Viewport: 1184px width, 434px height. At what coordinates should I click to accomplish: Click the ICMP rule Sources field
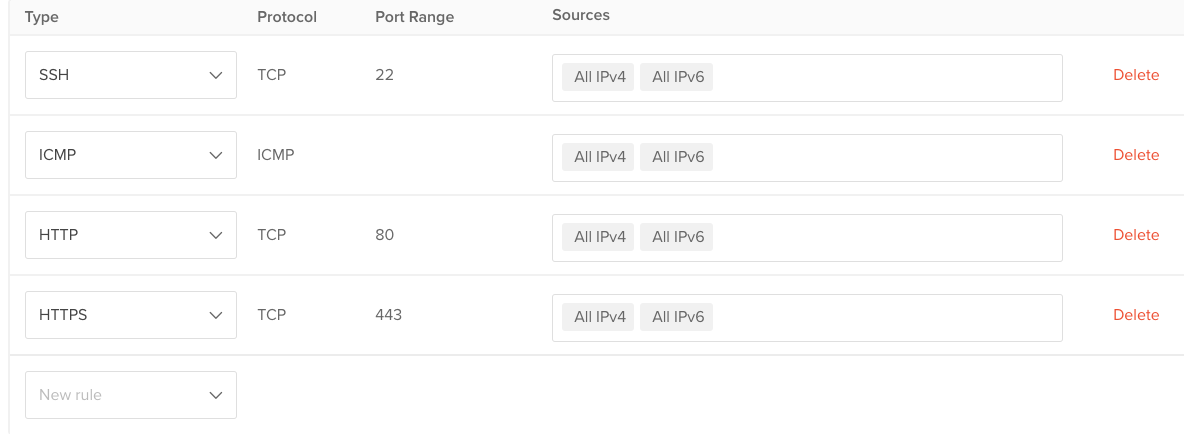click(885, 157)
